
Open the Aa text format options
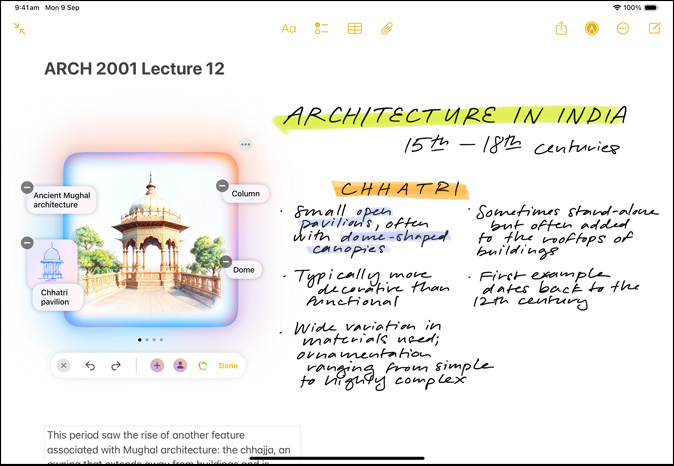click(289, 29)
